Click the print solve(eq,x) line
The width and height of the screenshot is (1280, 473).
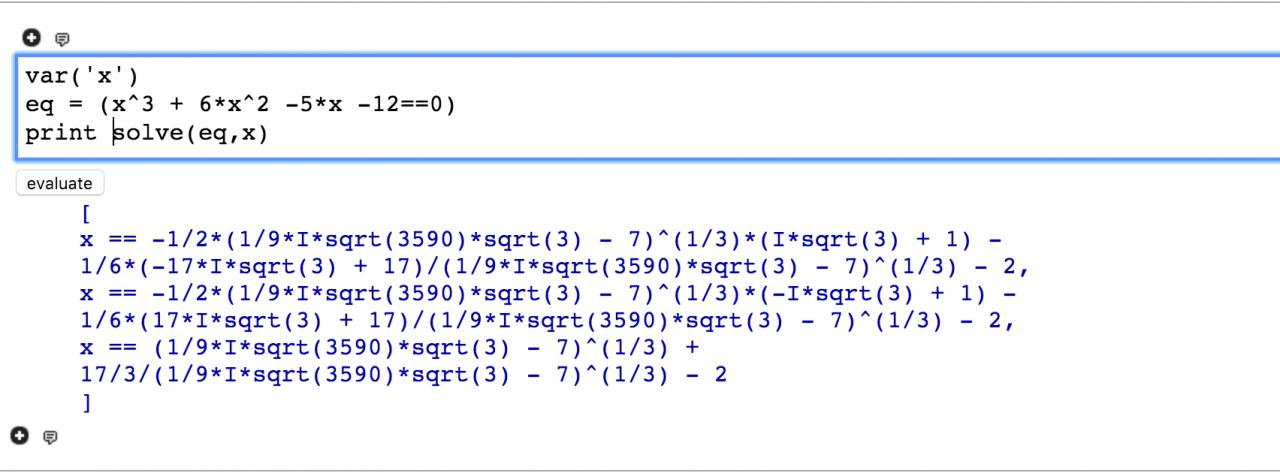coord(147,133)
